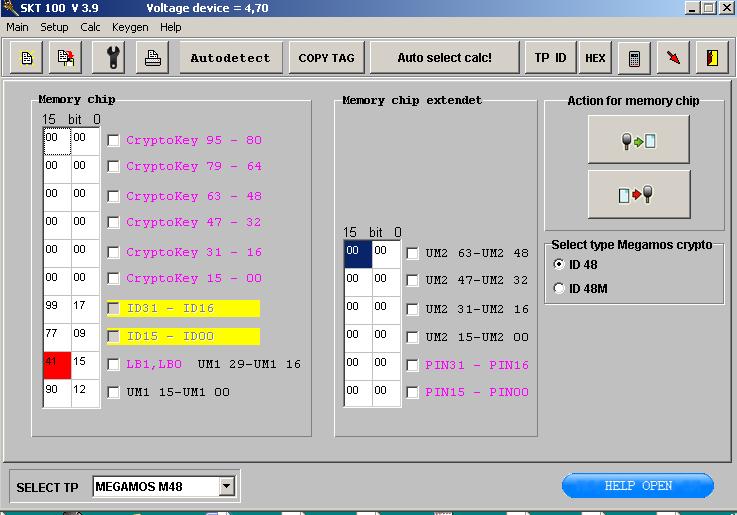737x515 pixels.
Task: Click the cell 15 next to red cell
Action: 86,365
